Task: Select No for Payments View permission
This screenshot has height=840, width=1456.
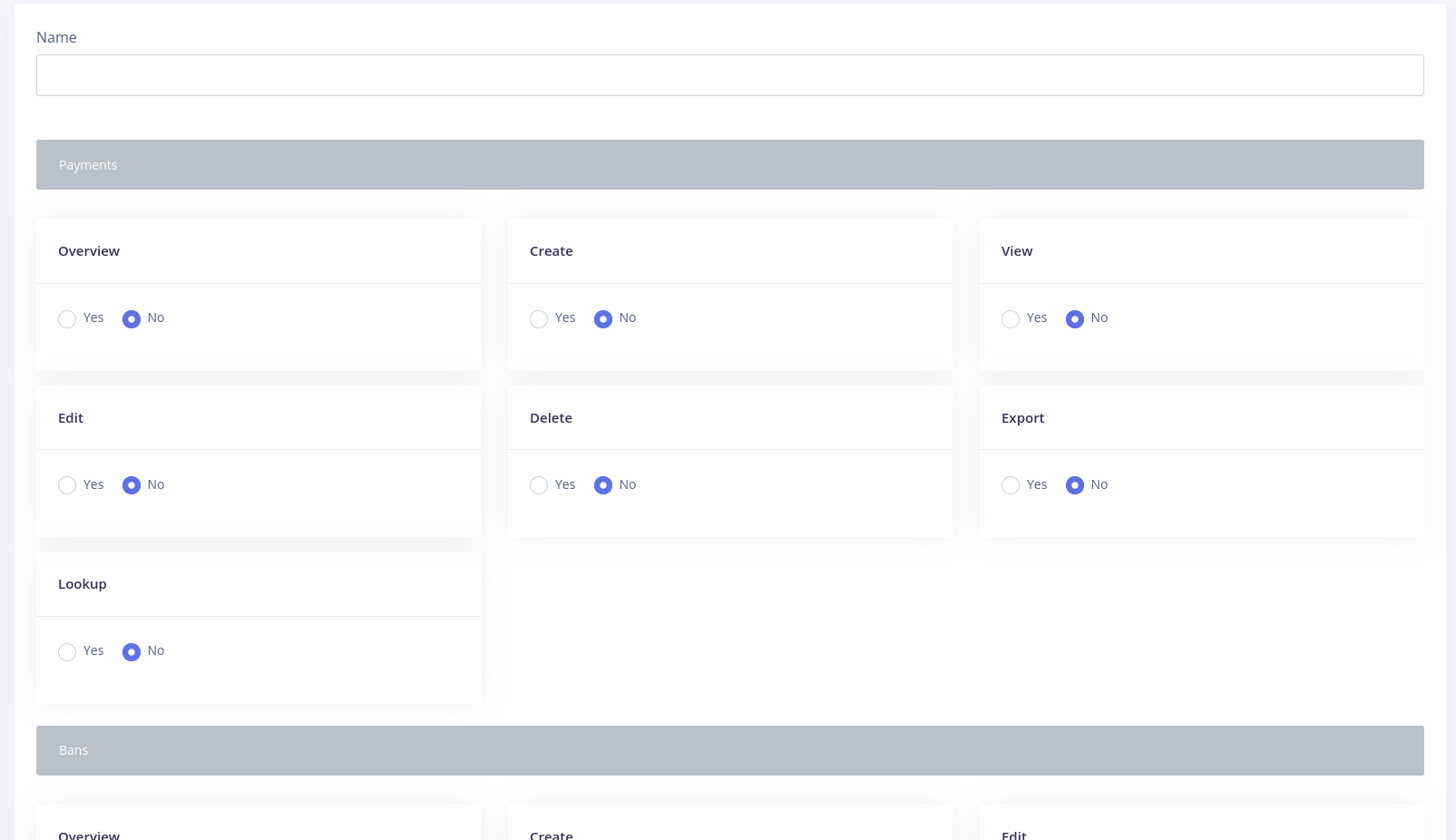Action: pyautogui.click(x=1075, y=319)
